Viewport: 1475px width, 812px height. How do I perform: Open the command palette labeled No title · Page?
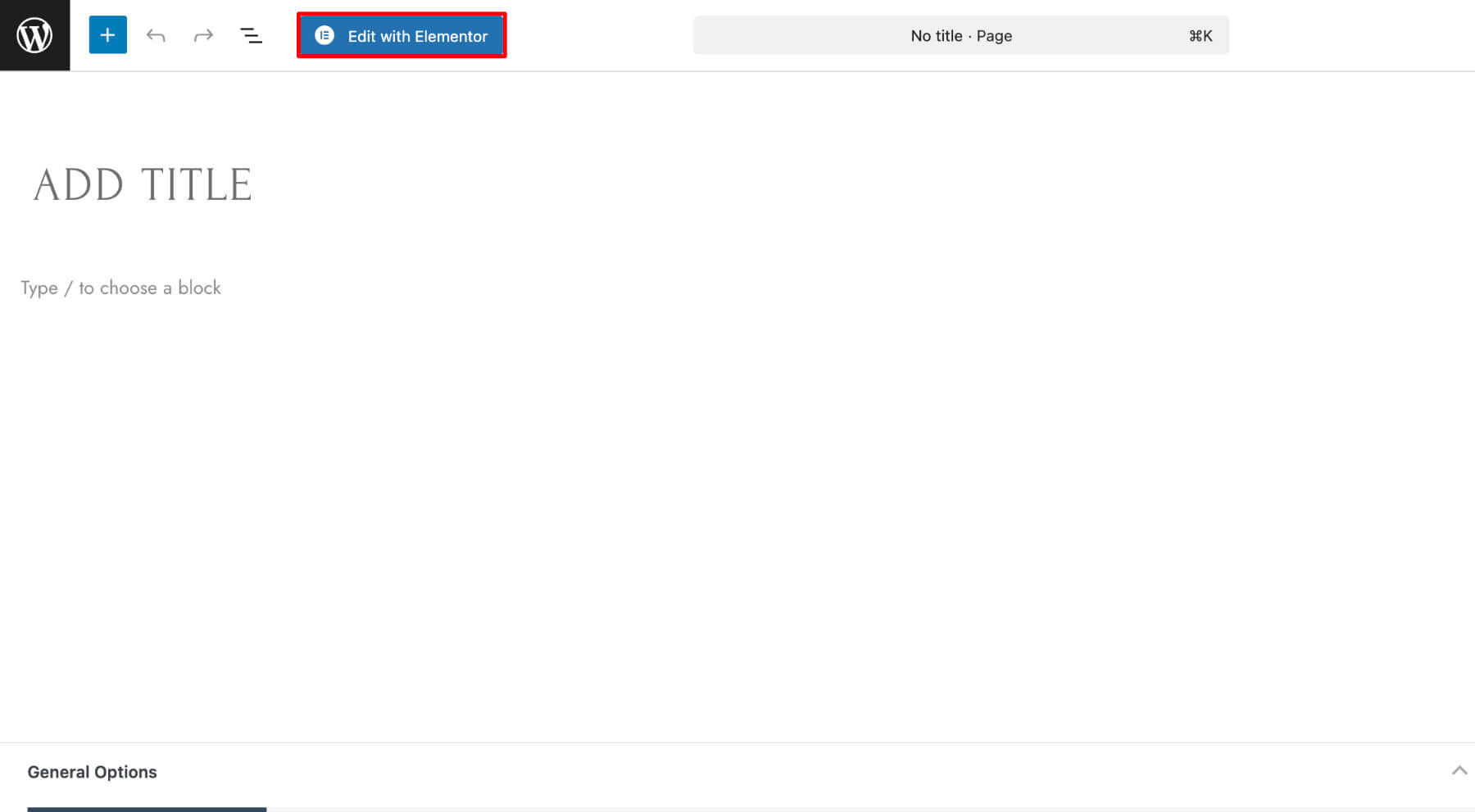pos(960,35)
